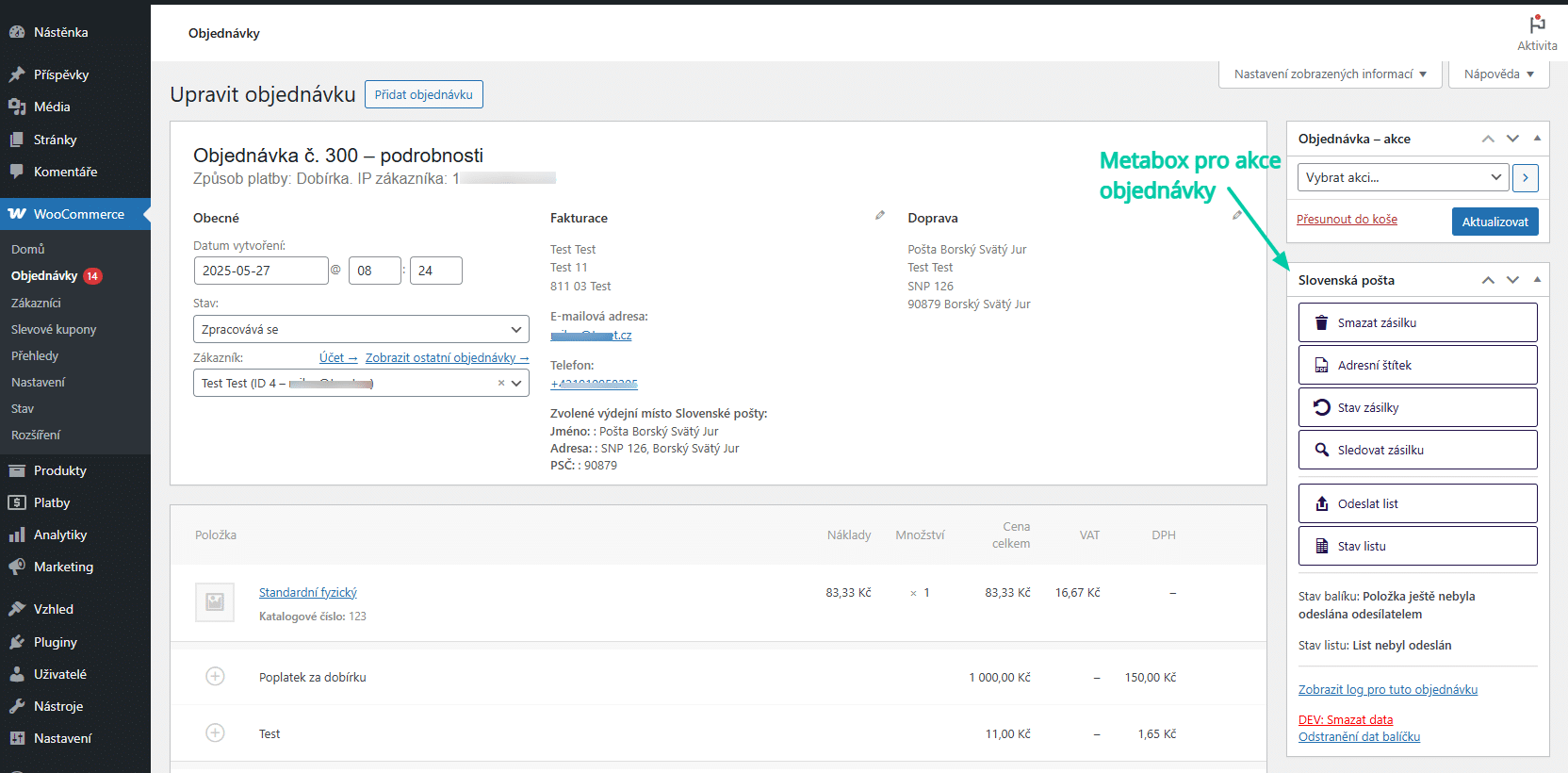The width and height of the screenshot is (1568, 773).
Task: Run selected order action arrow button
Action: pos(1526,177)
